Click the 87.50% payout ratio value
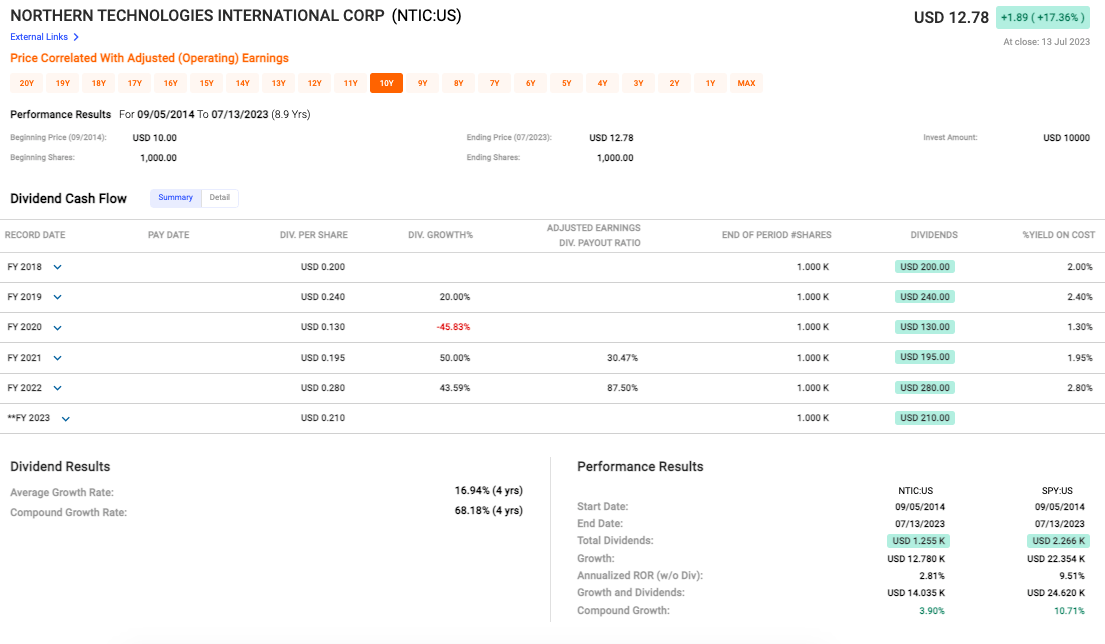The width and height of the screenshot is (1105, 644). point(622,388)
